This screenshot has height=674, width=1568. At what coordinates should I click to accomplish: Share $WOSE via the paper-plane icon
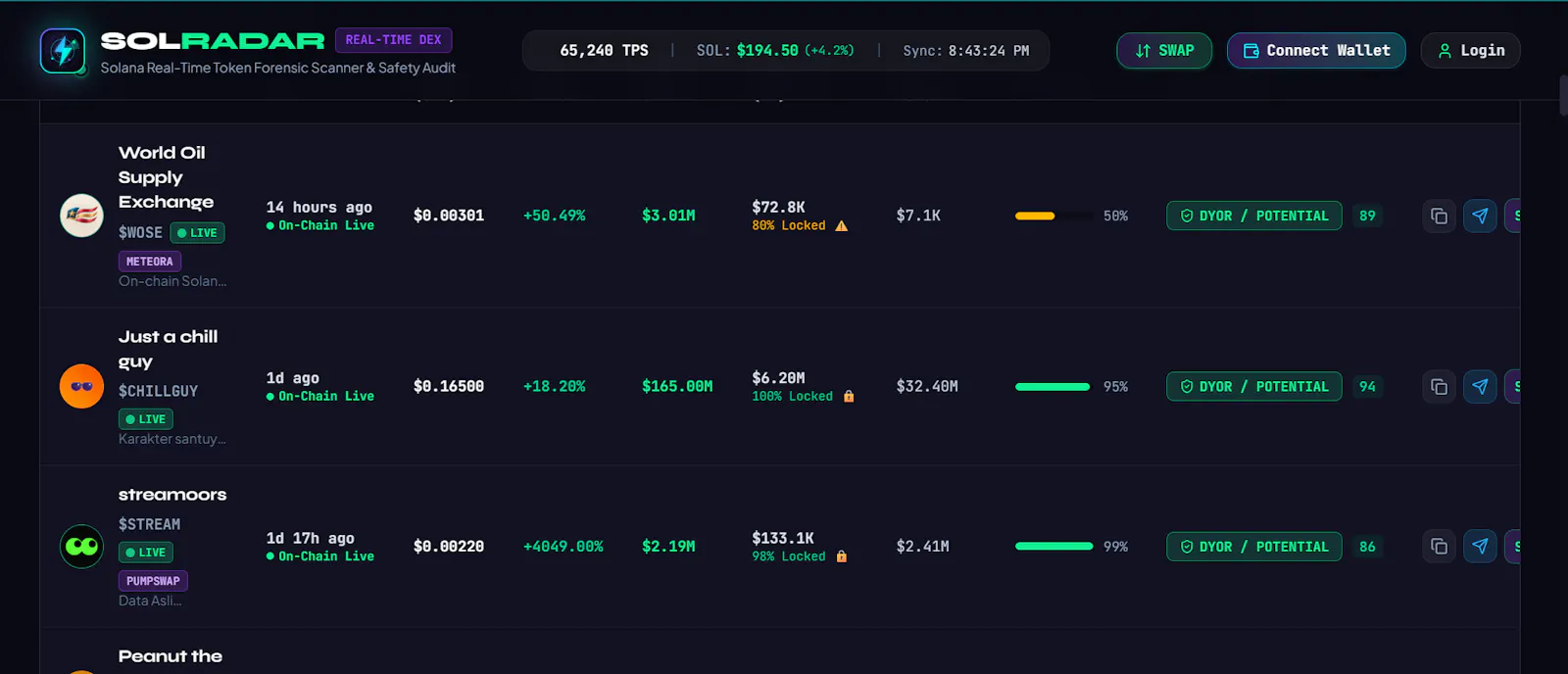coord(1480,216)
